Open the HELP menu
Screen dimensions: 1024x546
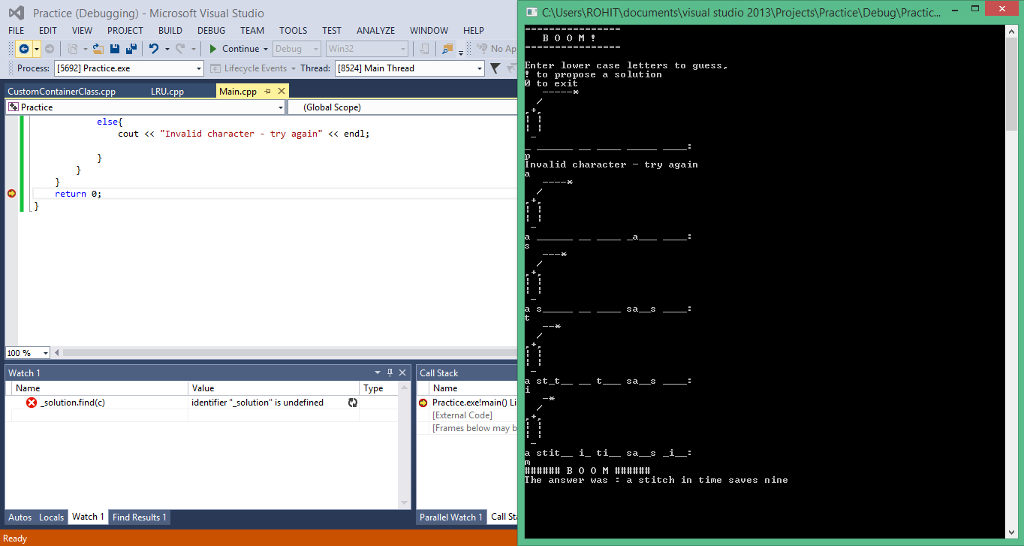(473, 30)
